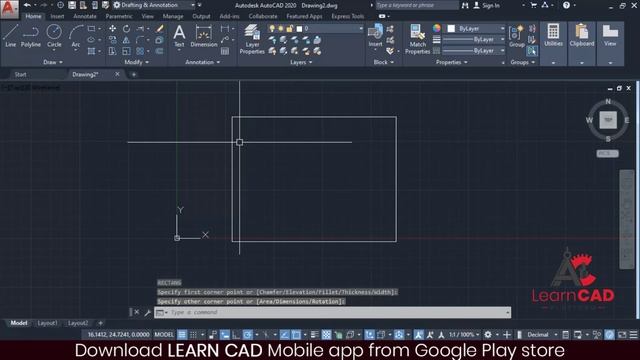640x360 pixels.
Task: Open the Decimal units dropdown
Action: coord(541,335)
